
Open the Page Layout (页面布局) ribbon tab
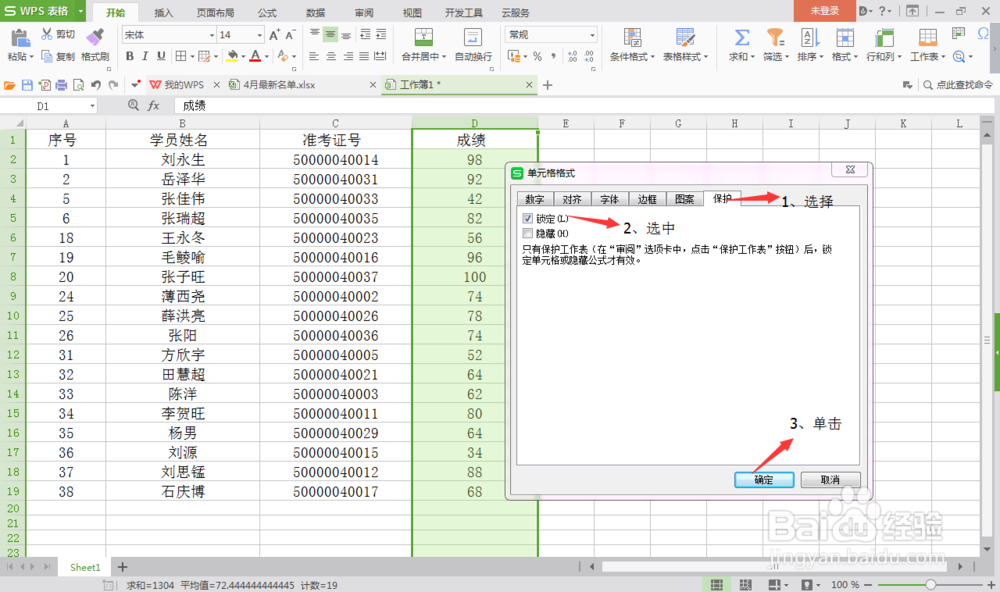tap(215, 13)
